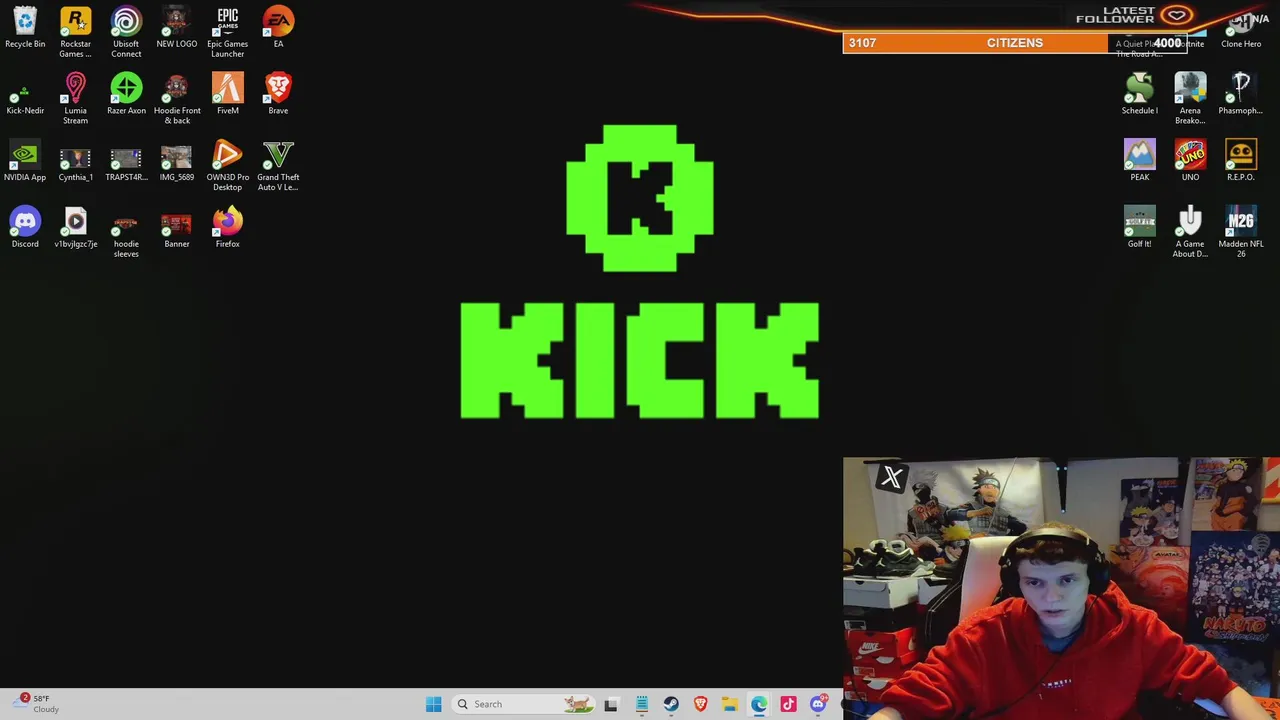Open Epic Games Launcher shortcut
The image size is (1280, 720).
tap(227, 32)
